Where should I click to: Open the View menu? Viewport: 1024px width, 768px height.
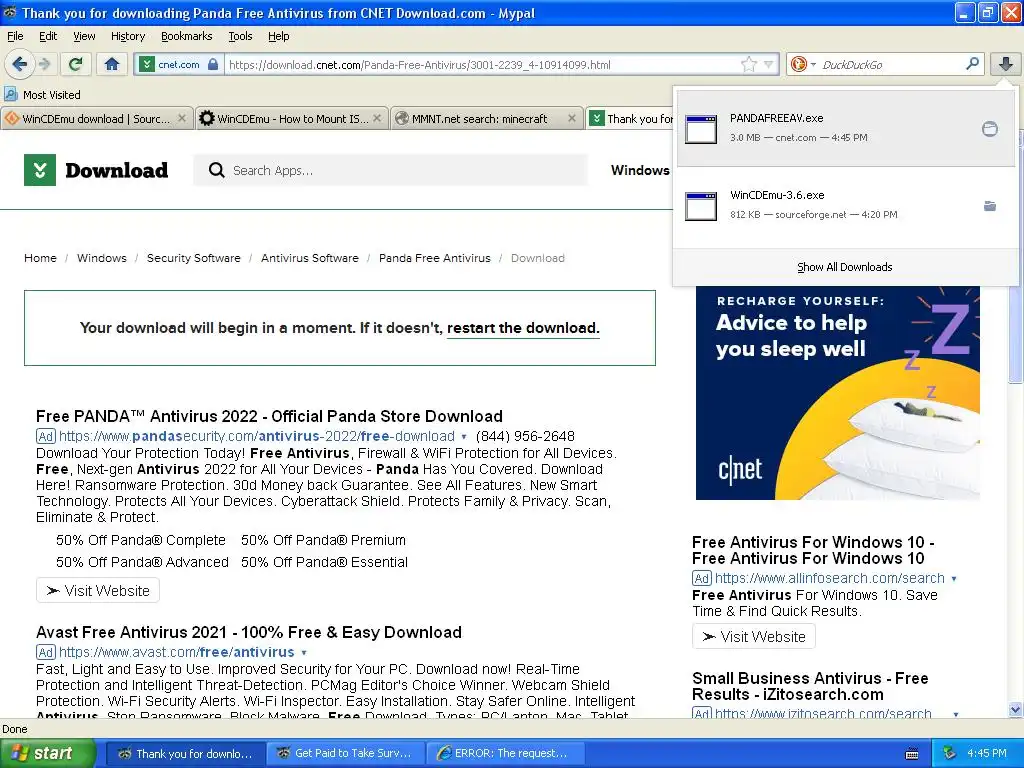click(x=84, y=36)
